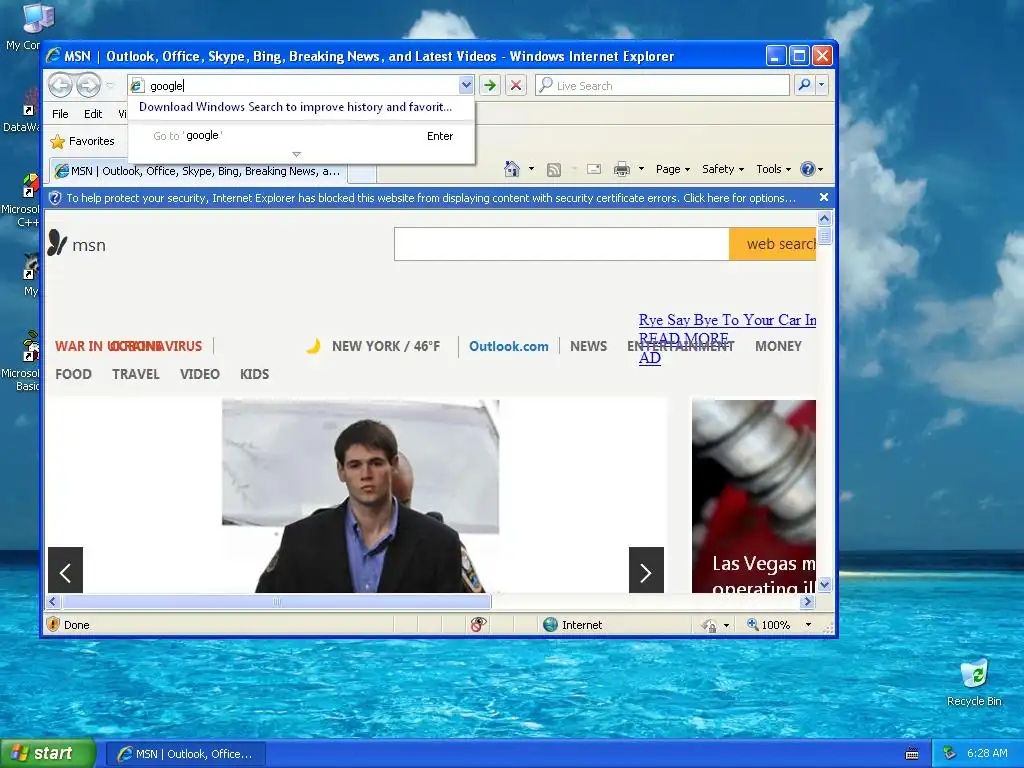The width and height of the screenshot is (1024, 768).
Task: Click the Favorites star icon
Action: pyautogui.click(x=57, y=141)
